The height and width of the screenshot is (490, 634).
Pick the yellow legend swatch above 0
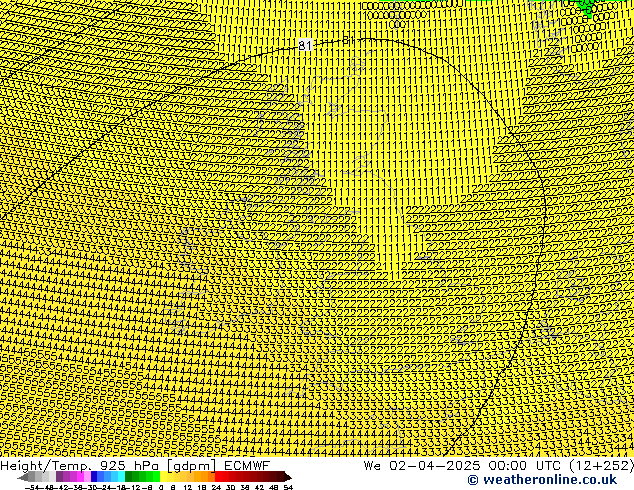[163, 477]
